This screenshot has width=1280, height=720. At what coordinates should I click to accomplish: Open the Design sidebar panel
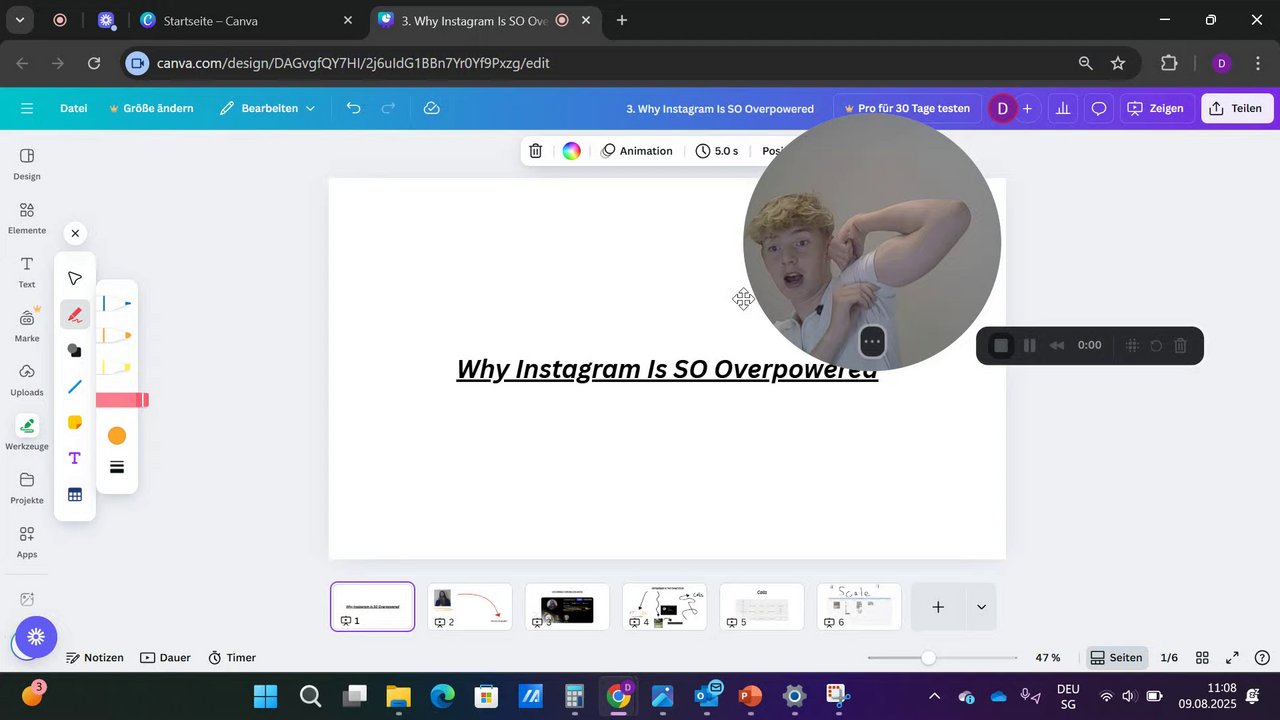[27, 163]
